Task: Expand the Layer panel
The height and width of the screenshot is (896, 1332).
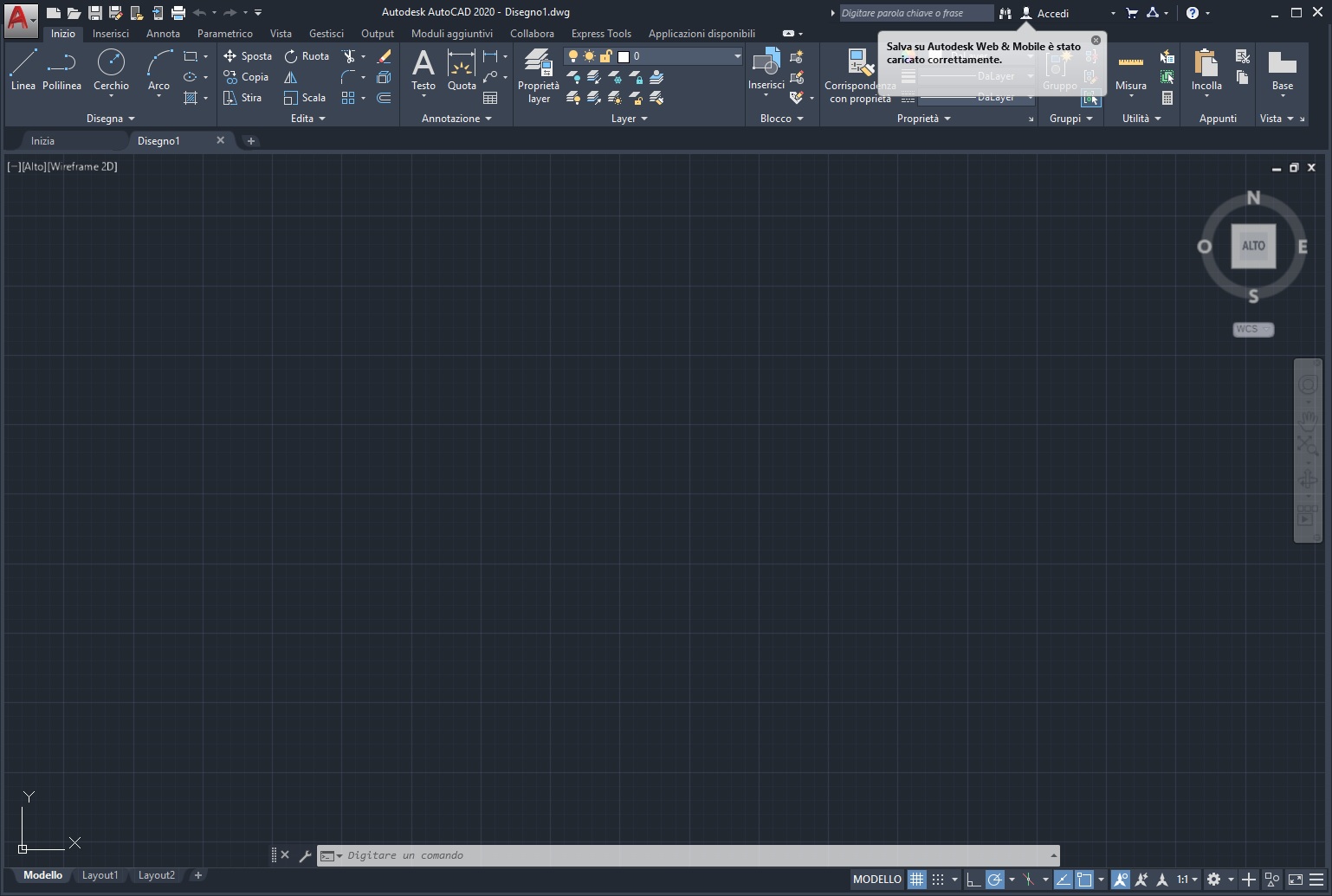Action: pos(629,119)
